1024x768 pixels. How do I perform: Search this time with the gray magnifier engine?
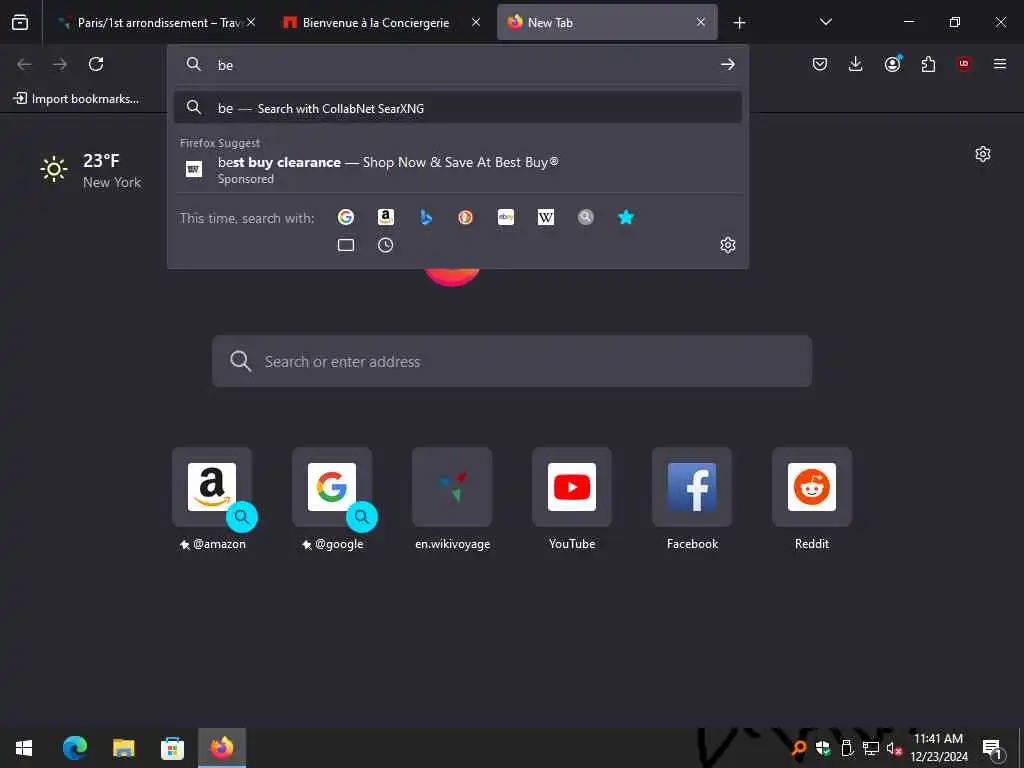click(586, 217)
